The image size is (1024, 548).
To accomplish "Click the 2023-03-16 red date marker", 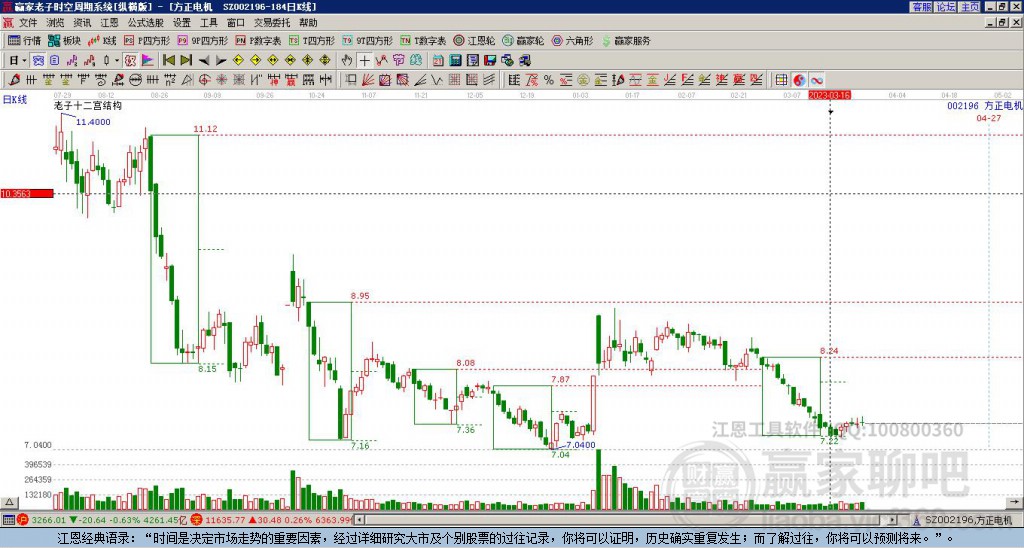I will click(x=829, y=95).
